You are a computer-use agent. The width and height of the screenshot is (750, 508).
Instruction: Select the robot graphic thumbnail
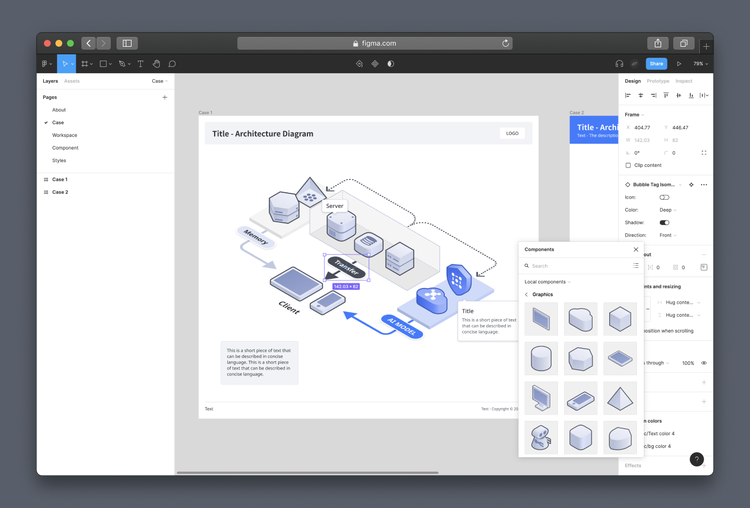click(541, 438)
